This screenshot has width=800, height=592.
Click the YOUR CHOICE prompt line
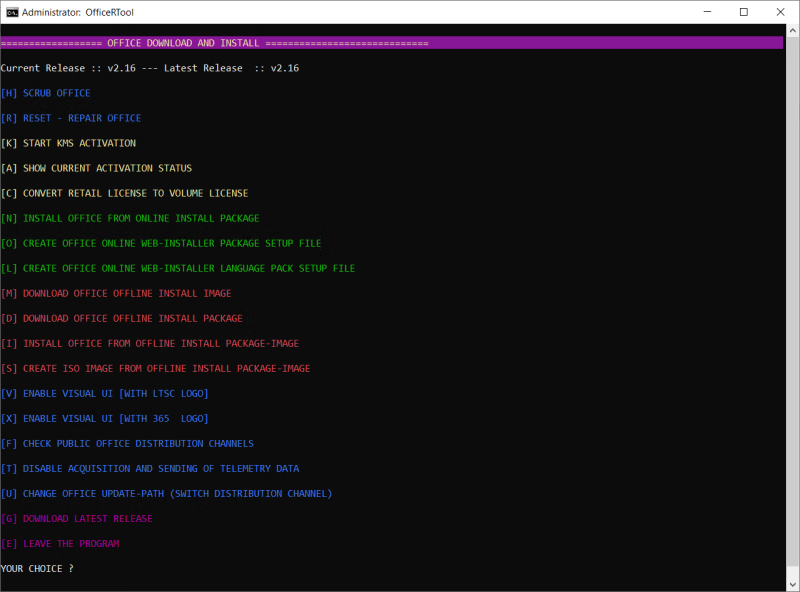[x=37, y=568]
